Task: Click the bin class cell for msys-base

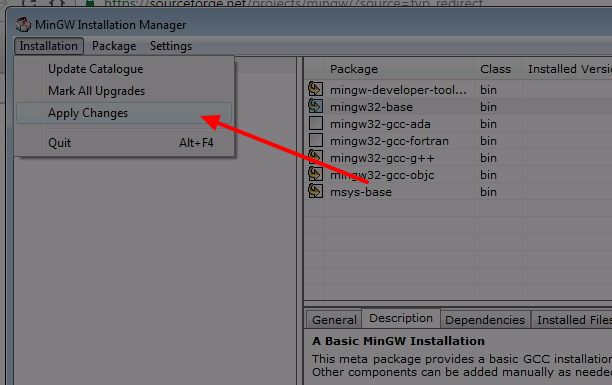Action: pyautogui.click(x=488, y=192)
